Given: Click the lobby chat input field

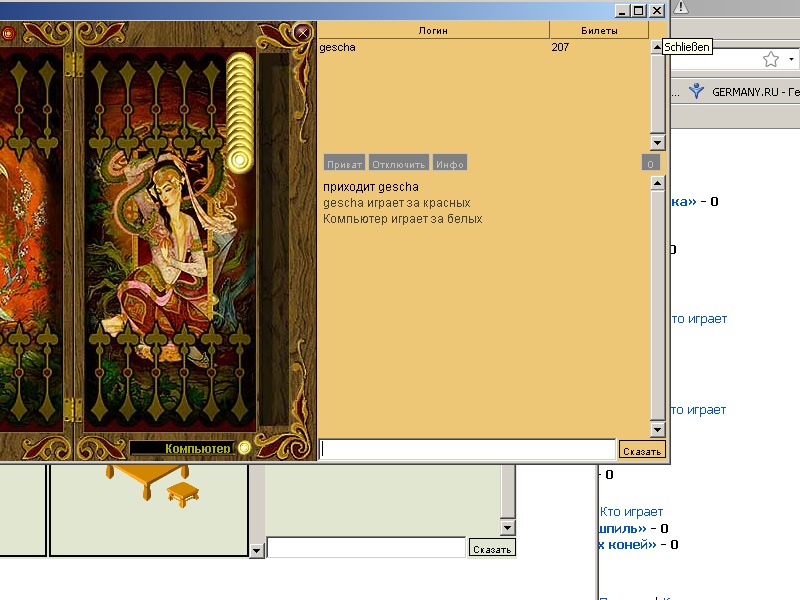Looking at the screenshot, I should coord(366,548).
